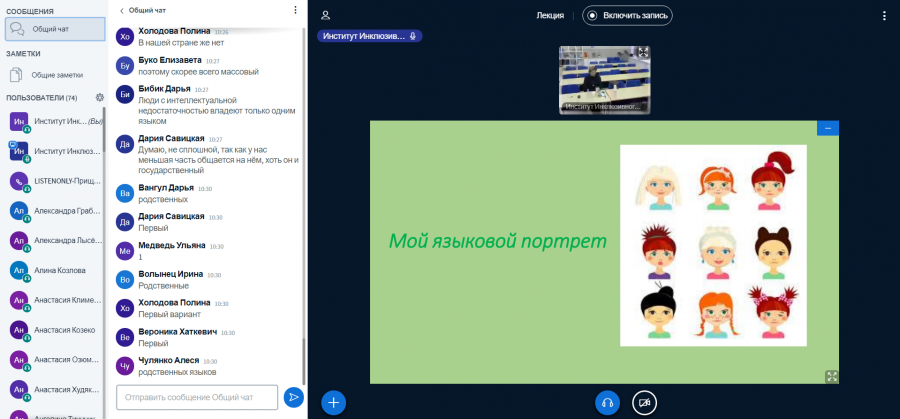The height and width of the screenshot is (419, 900).
Task: Minimize the presentation with the blue minus button
Action: click(x=828, y=129)
